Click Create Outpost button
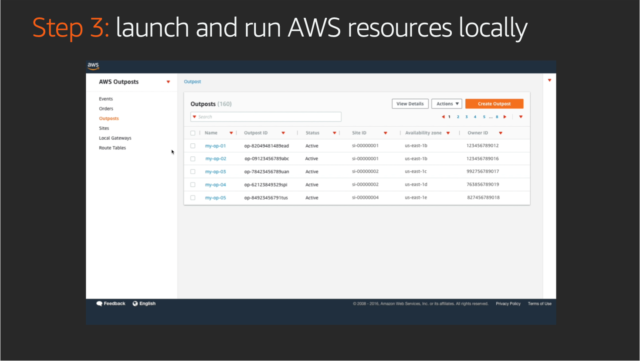The image size is (640, 361). tap(494, 104)
